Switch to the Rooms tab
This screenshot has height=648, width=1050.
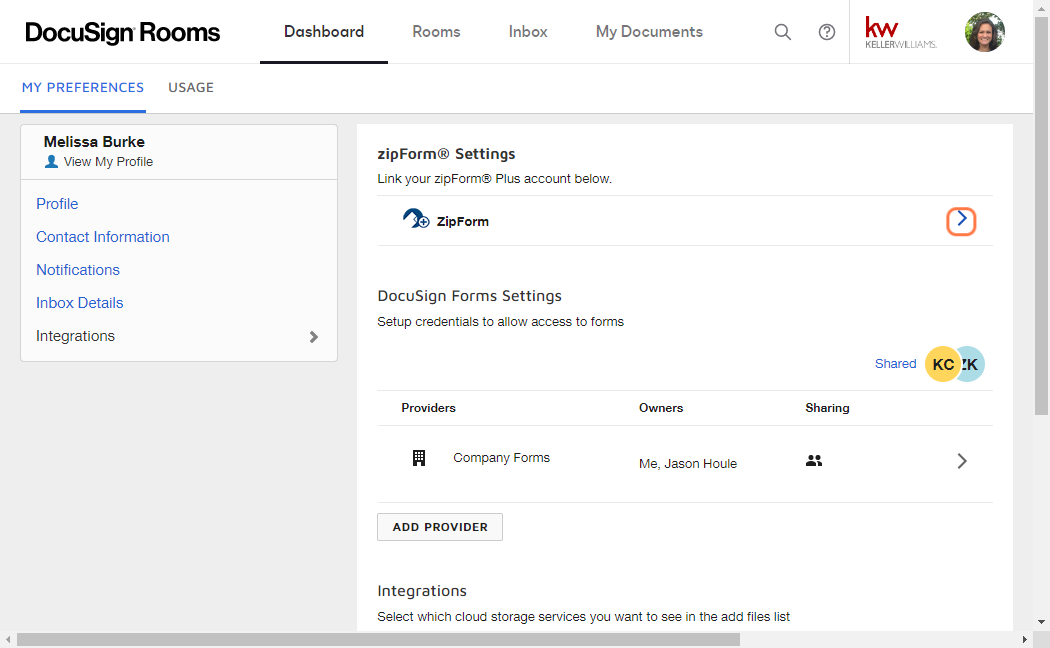click(x=437, y=31)
